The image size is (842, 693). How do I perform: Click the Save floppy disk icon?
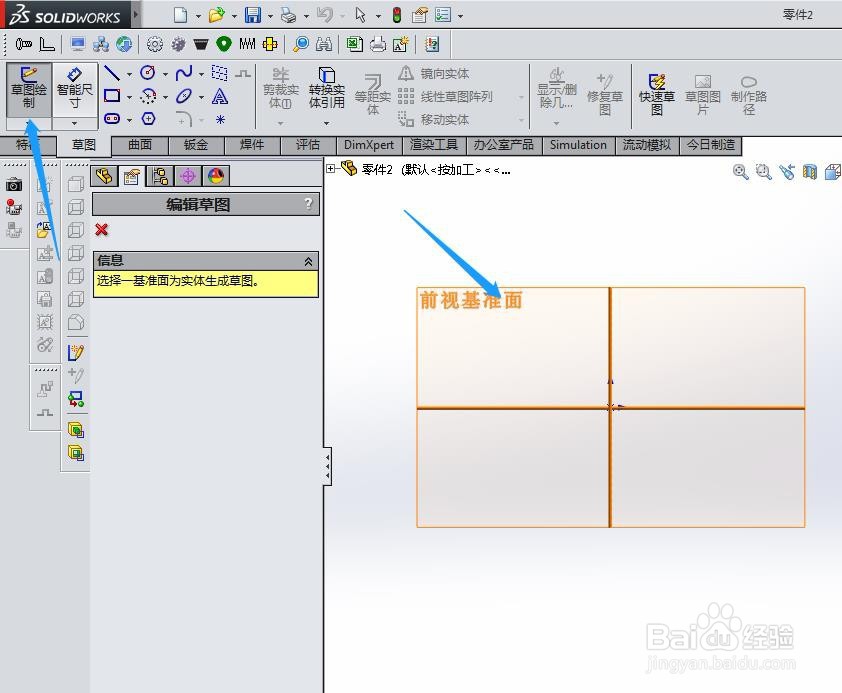click(x=252, y=15)
